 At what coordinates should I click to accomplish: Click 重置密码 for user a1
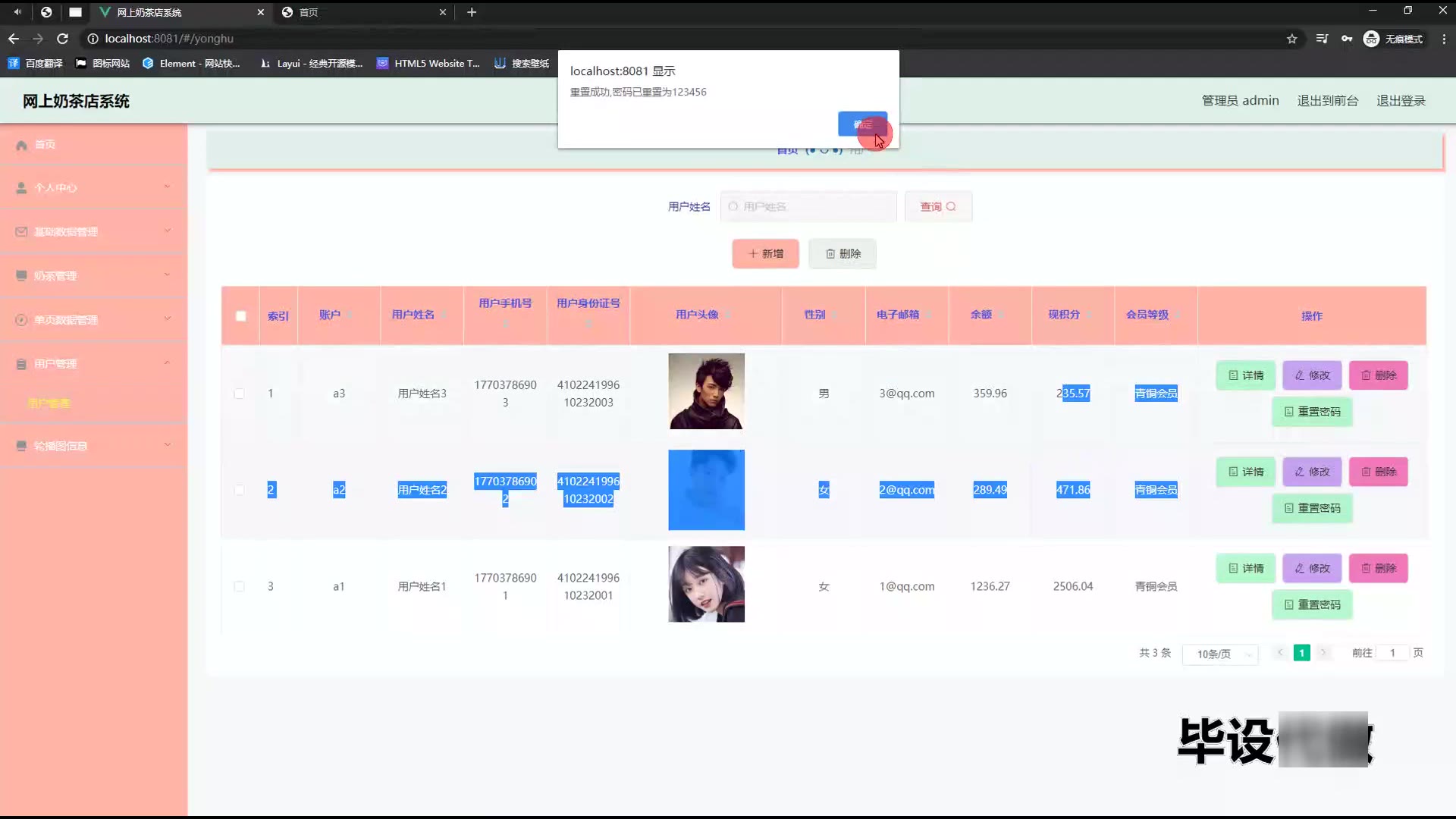tap(1312, 604)
